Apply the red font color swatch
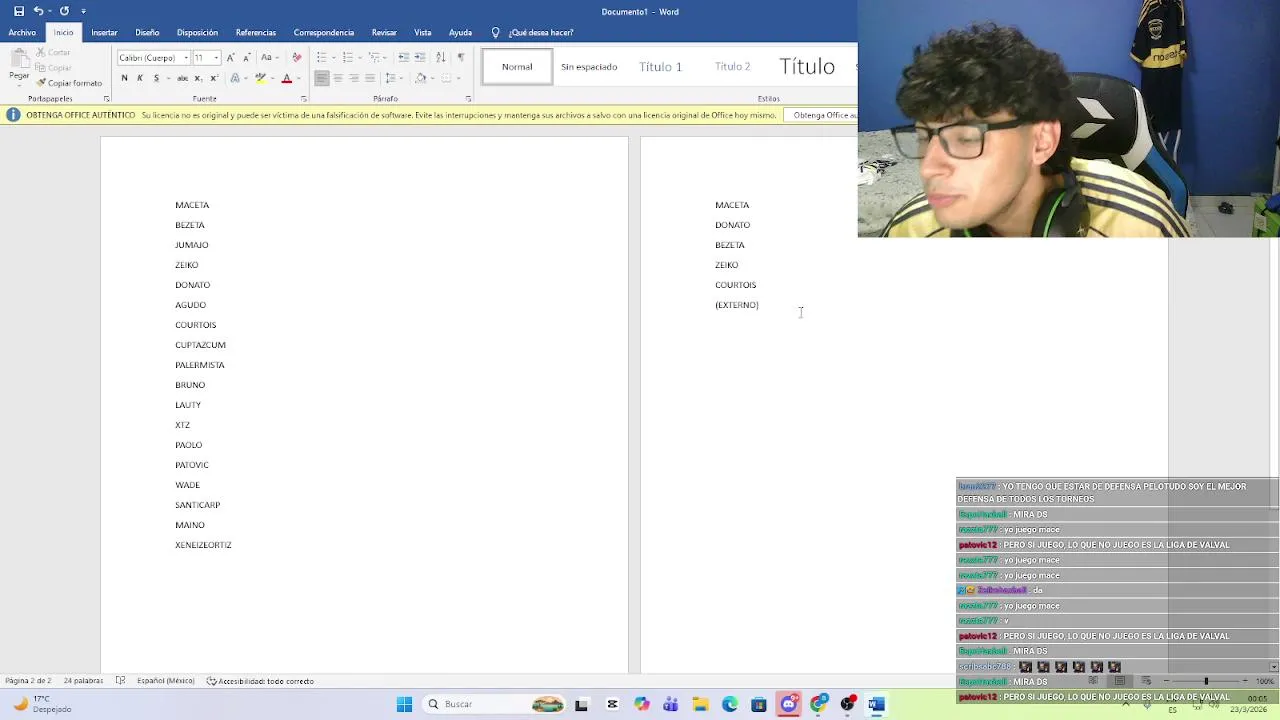1280x720 pixels. tap(286, 78)
